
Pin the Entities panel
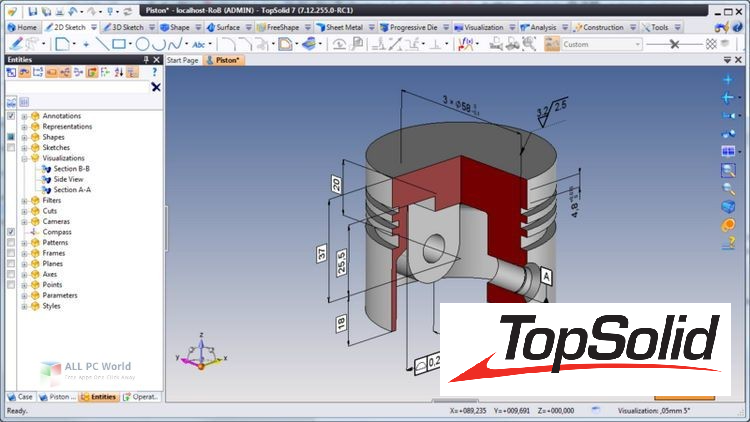pos(146,59)
